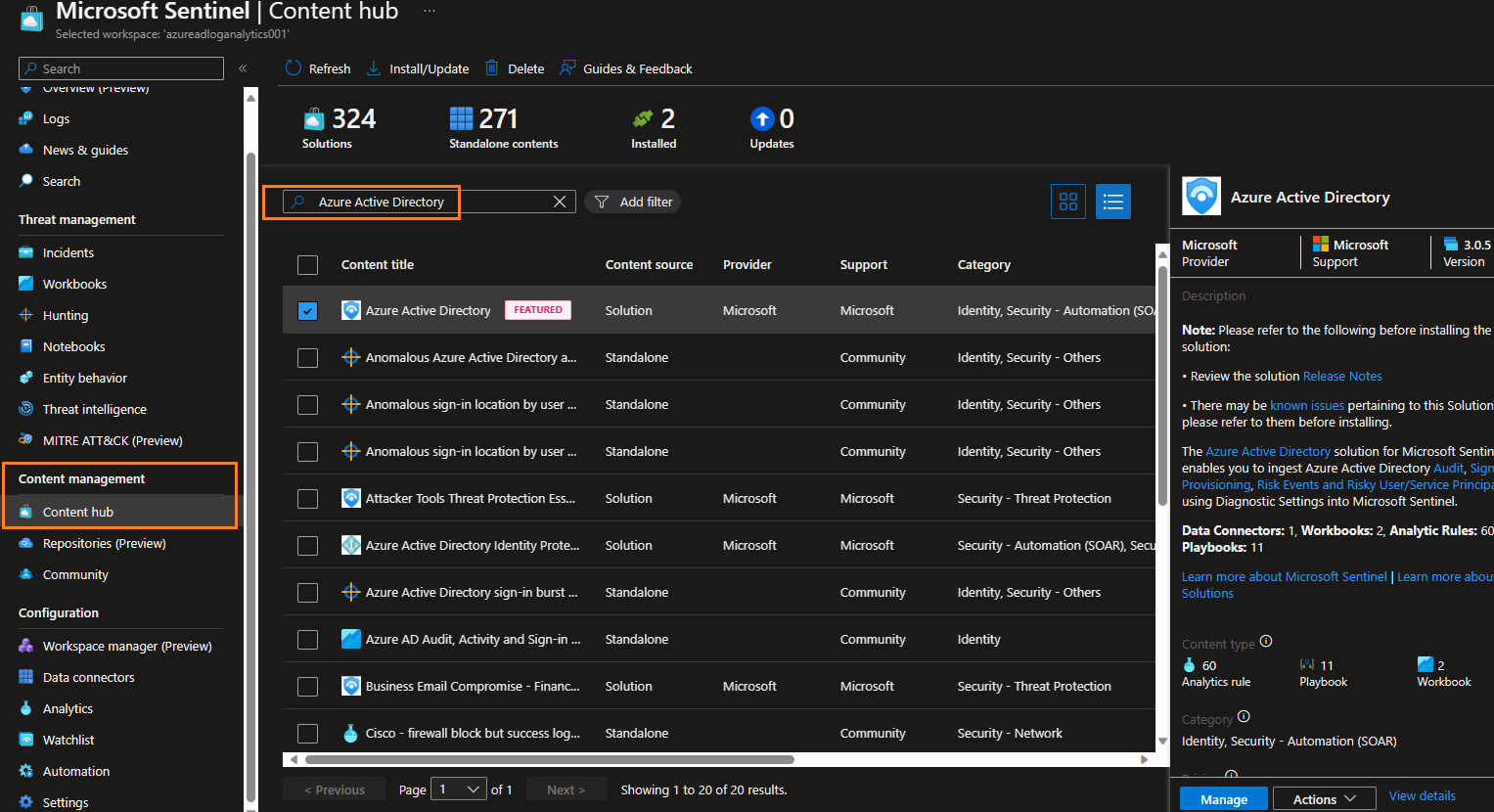This screenshot has width=1494, height=812.
Task: Open the Search item under News & guides
Action: (x=62, y=181)
